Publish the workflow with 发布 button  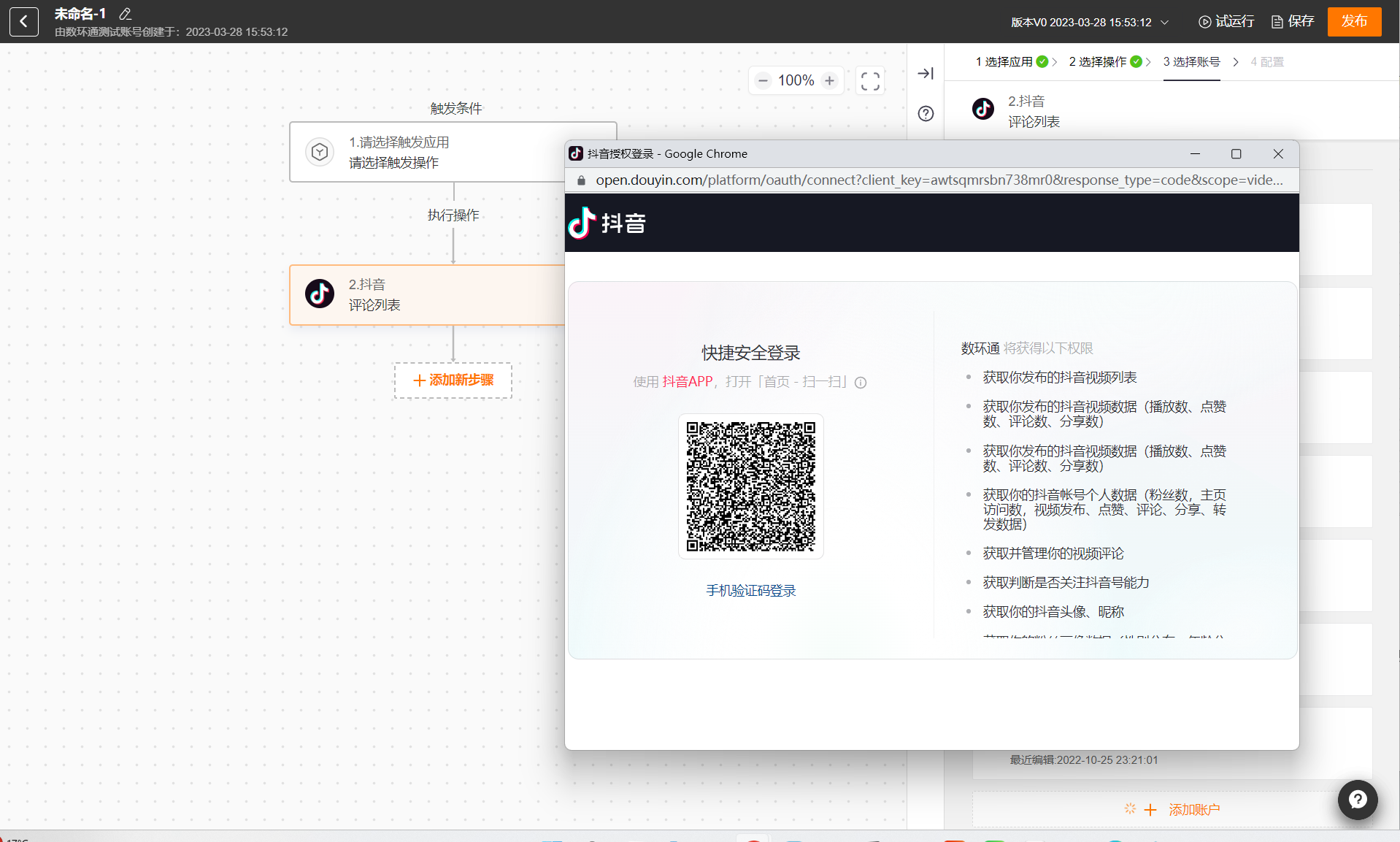point(1354,22)
